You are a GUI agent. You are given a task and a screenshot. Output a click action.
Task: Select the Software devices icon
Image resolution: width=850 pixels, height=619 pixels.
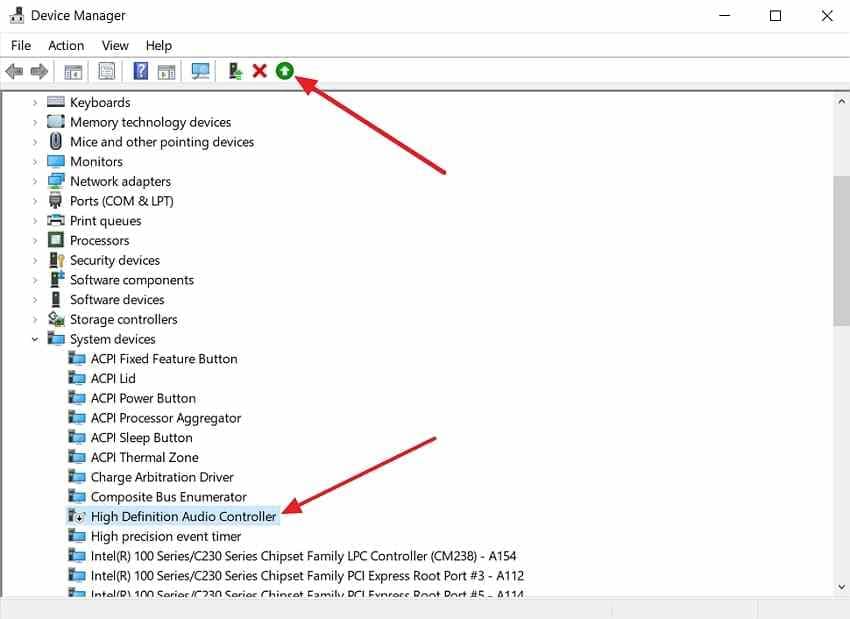point(56,299)
